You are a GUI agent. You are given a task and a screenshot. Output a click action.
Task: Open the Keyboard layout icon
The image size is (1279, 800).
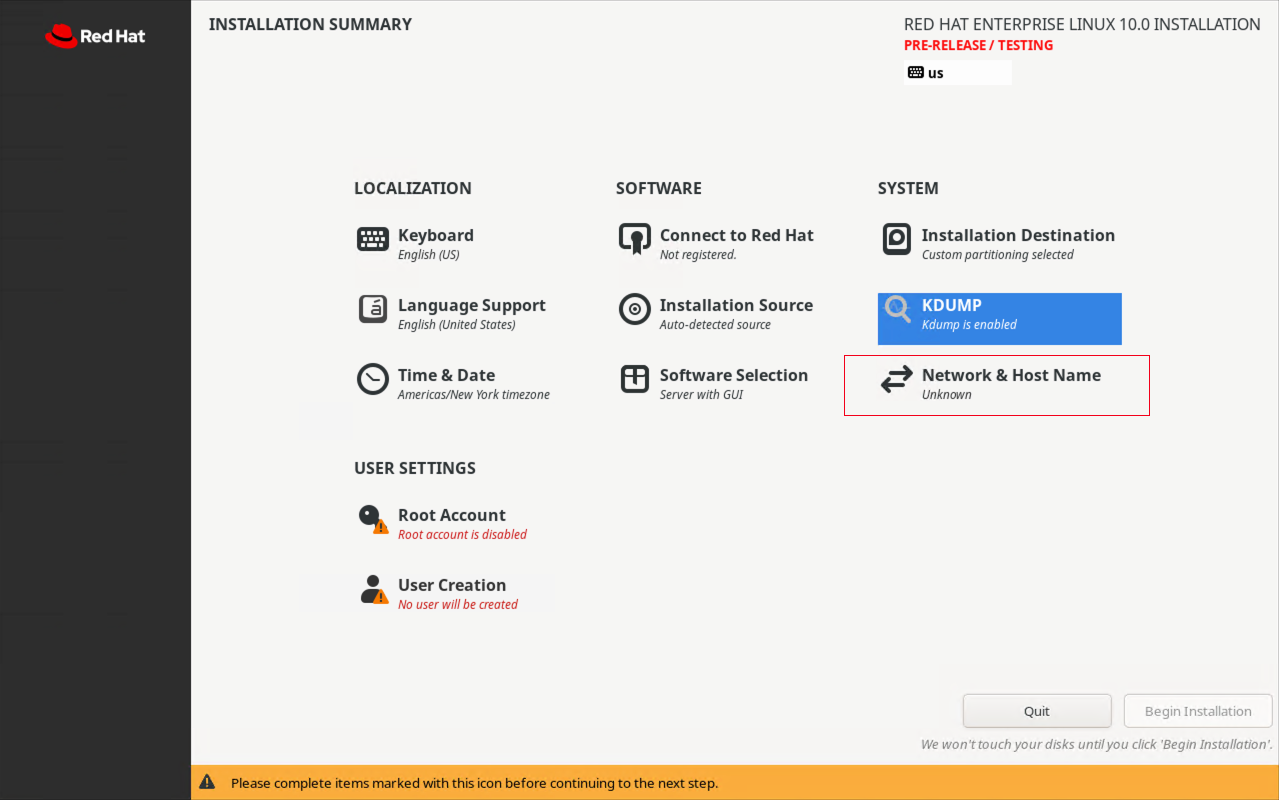coord(373,239)
